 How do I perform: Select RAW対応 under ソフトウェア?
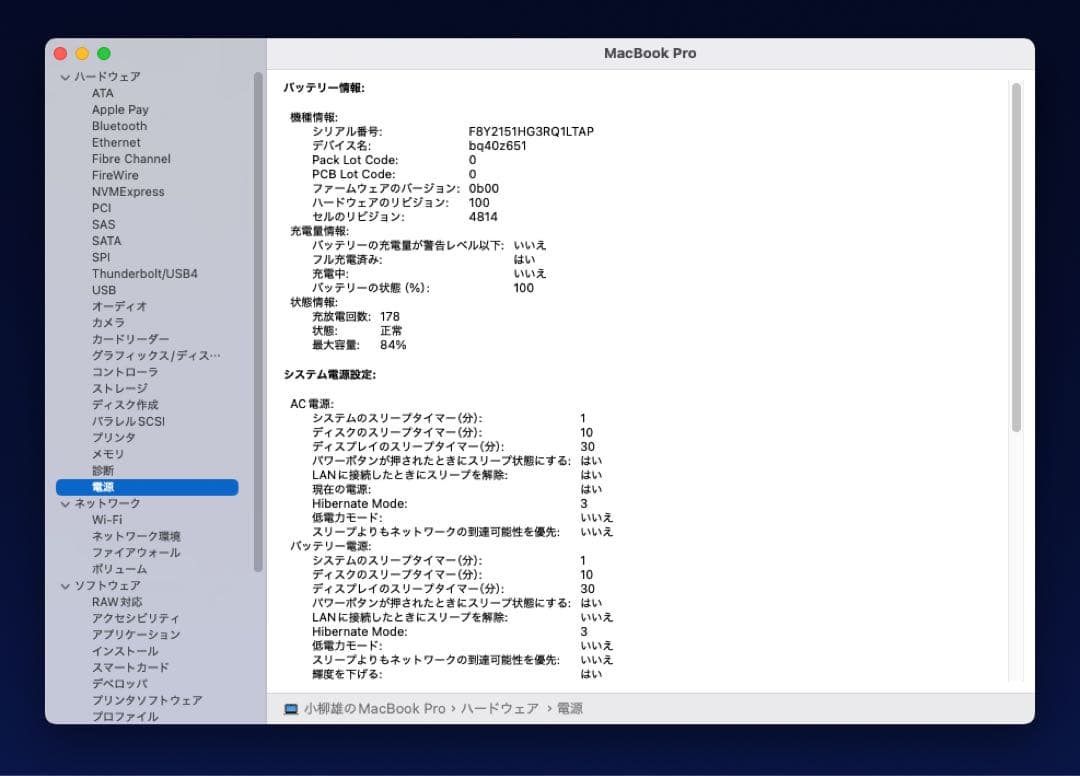tap(116, 601)
